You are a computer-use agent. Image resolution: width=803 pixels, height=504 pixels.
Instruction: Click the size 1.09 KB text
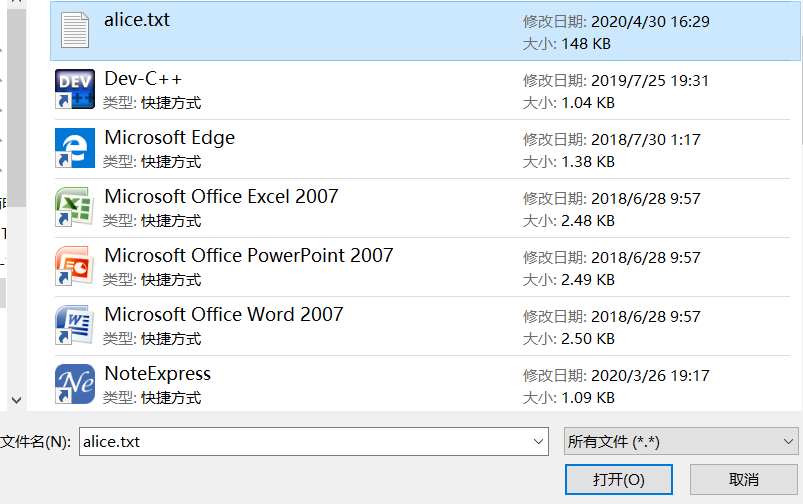click(x=588, y=397)
